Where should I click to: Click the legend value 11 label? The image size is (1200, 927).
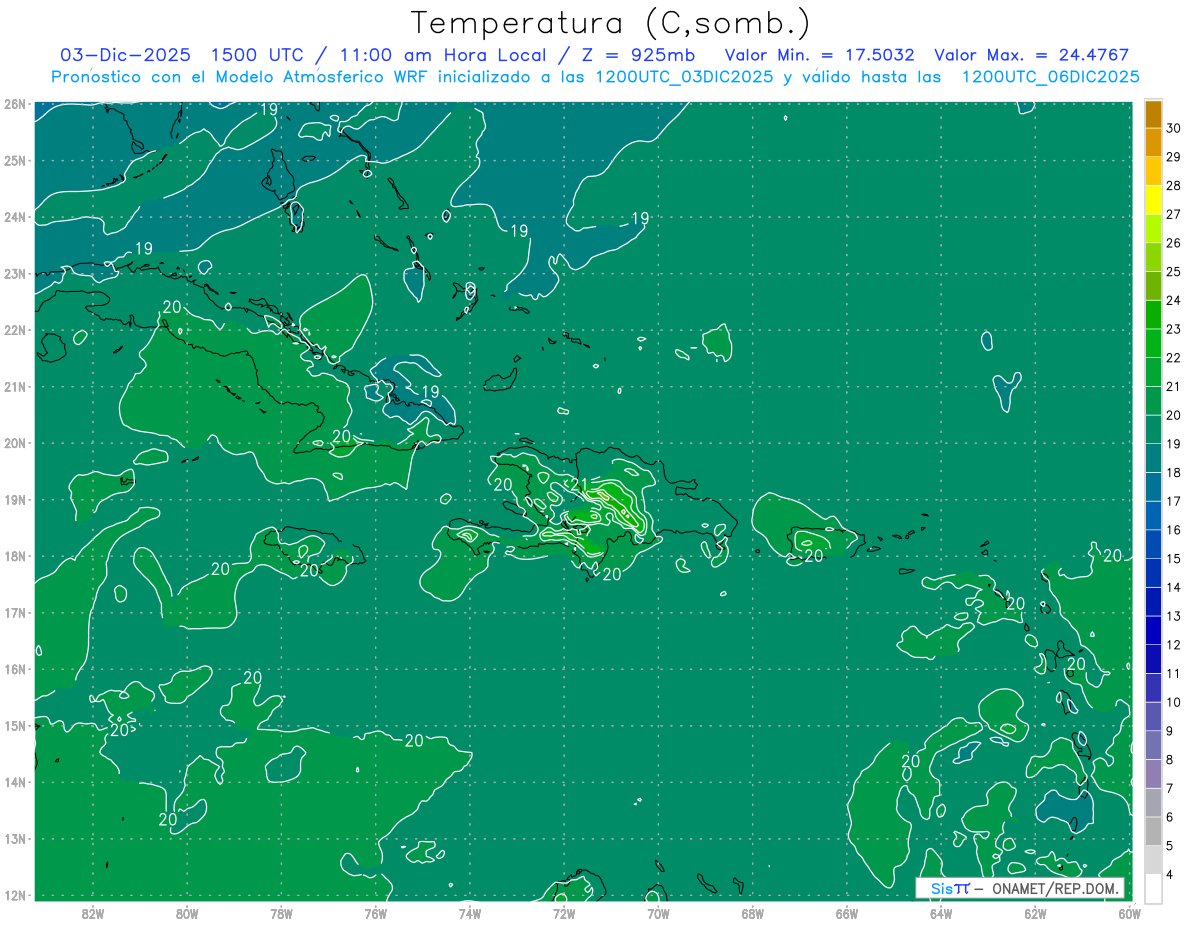click(1174, 673)
